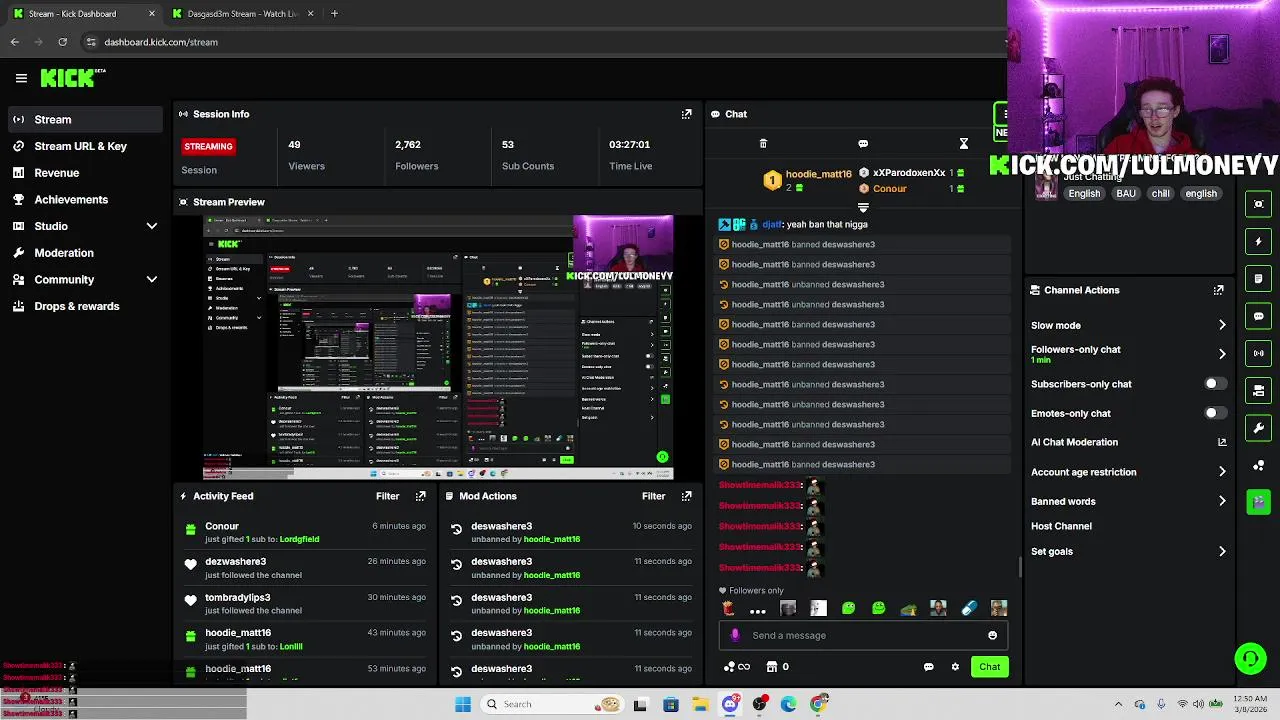Click Lordgfield in Activity Feed
This screenshot has height=720, width=1280.
[299, 539]
